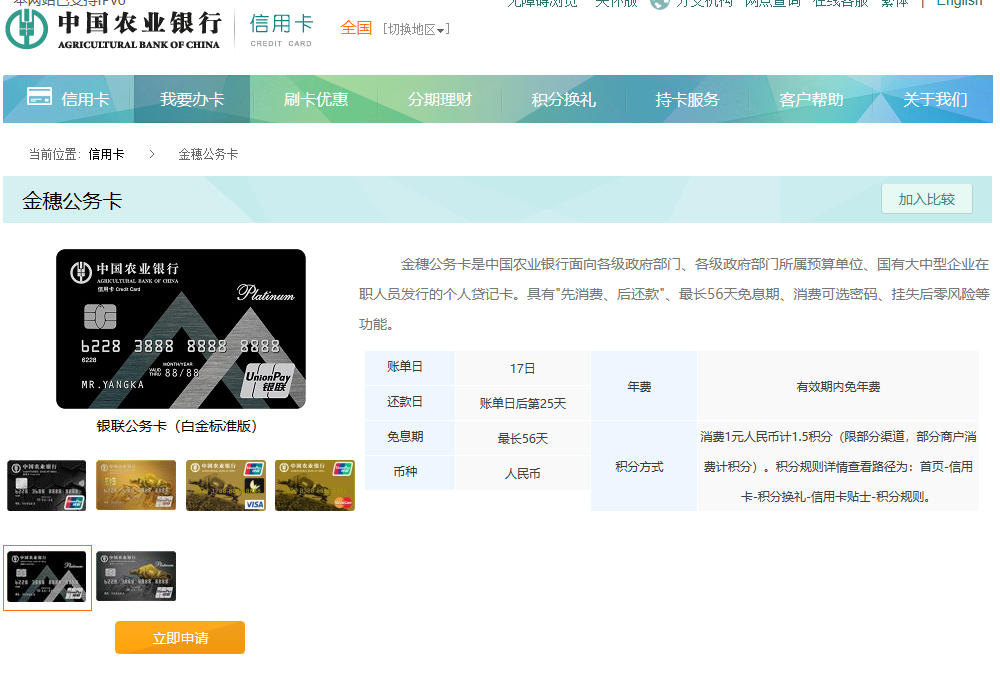This screenshot has height=676, width=1000.
Task: Select the gold MasterCard card thumbnail
Action: coord(315,485)
